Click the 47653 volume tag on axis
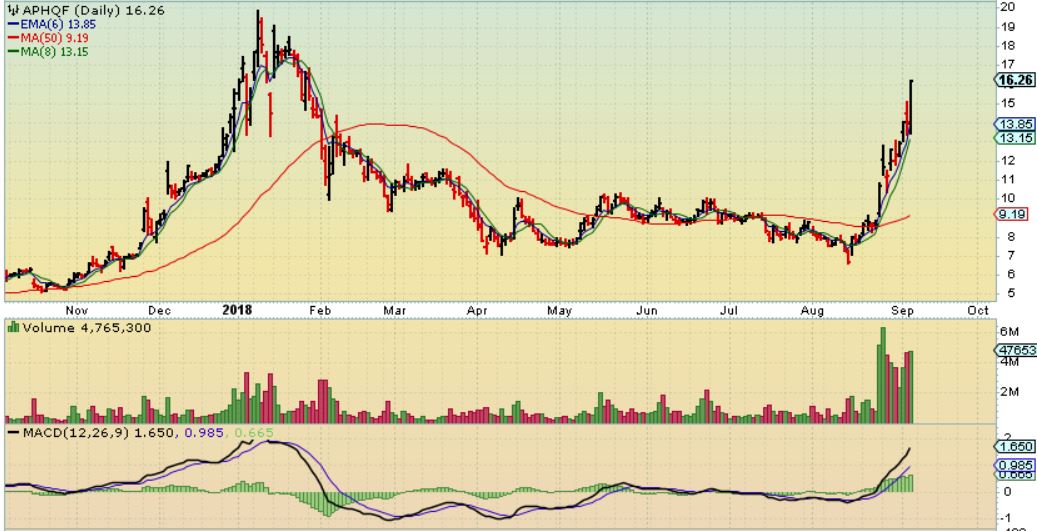This screenshot has height=531, width=1037. point(1015,350)
